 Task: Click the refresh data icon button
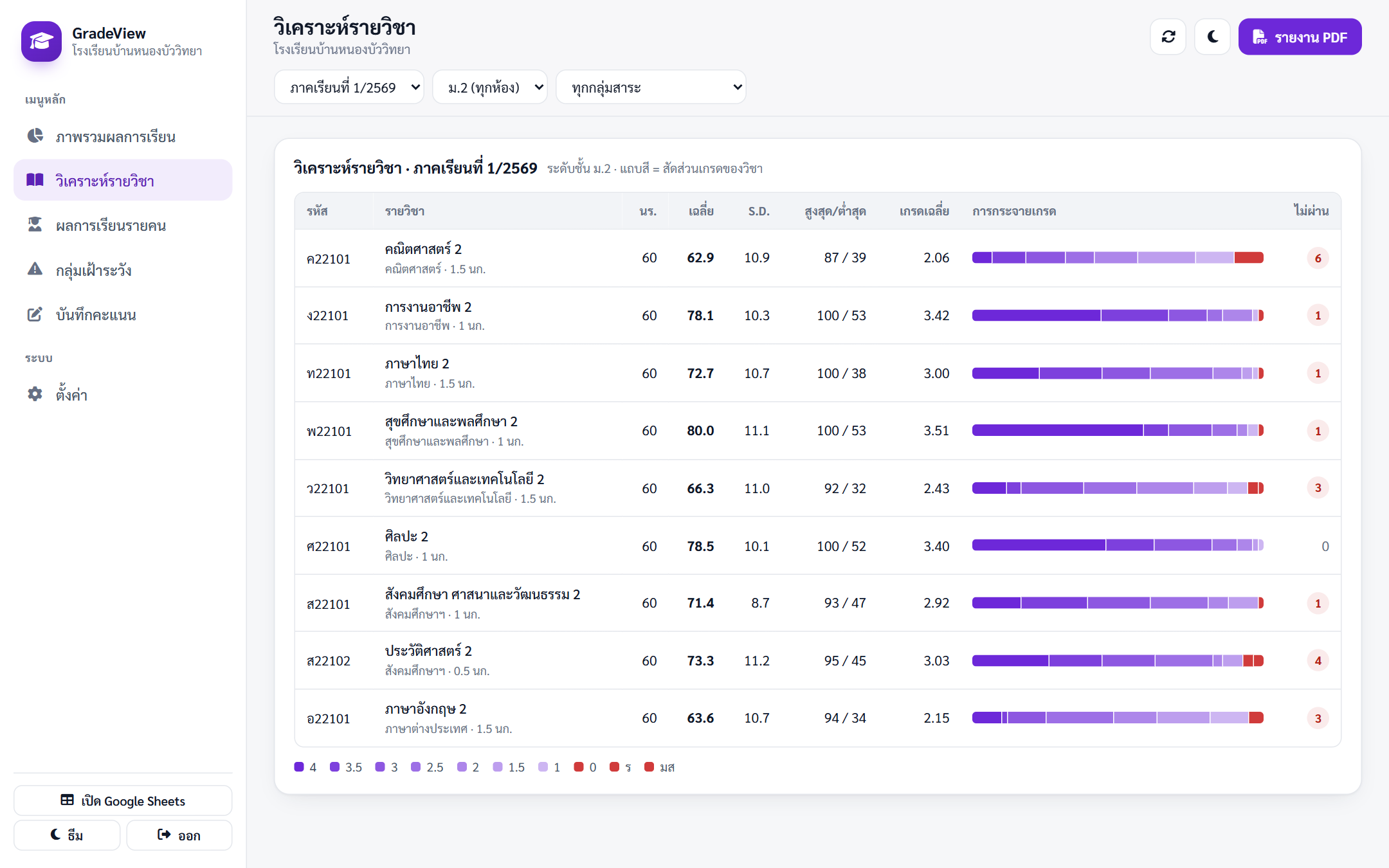click(x=1168, y=37)
